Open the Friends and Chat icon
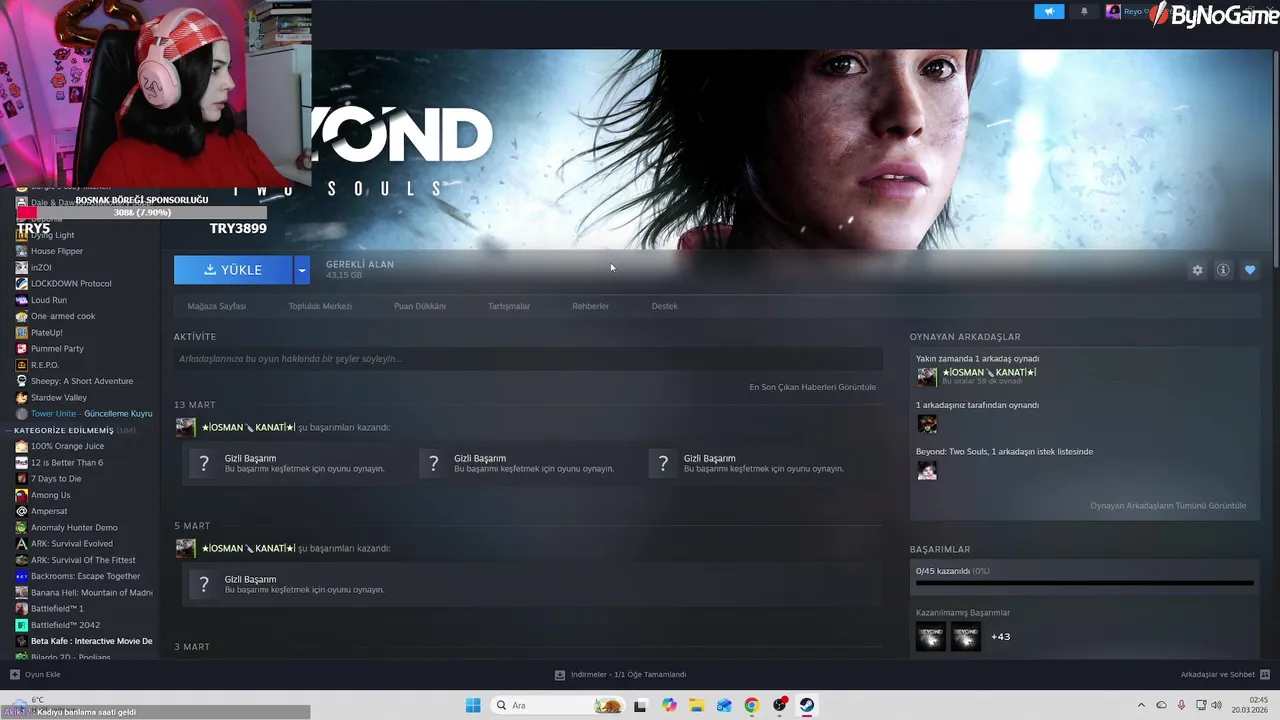1280x720 pixels. [1265, 675]
